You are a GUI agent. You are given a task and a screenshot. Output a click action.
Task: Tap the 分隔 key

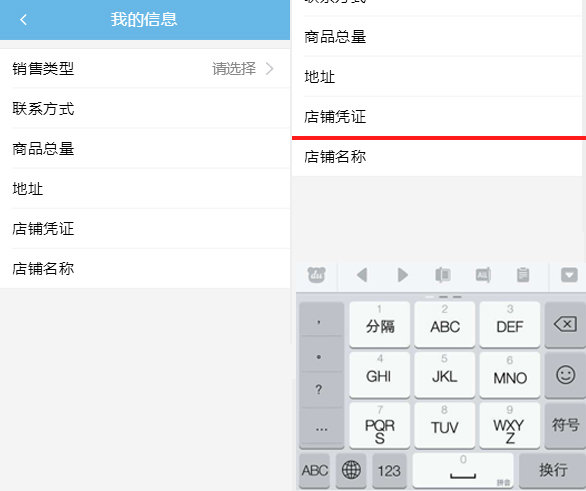coord(380,324)
